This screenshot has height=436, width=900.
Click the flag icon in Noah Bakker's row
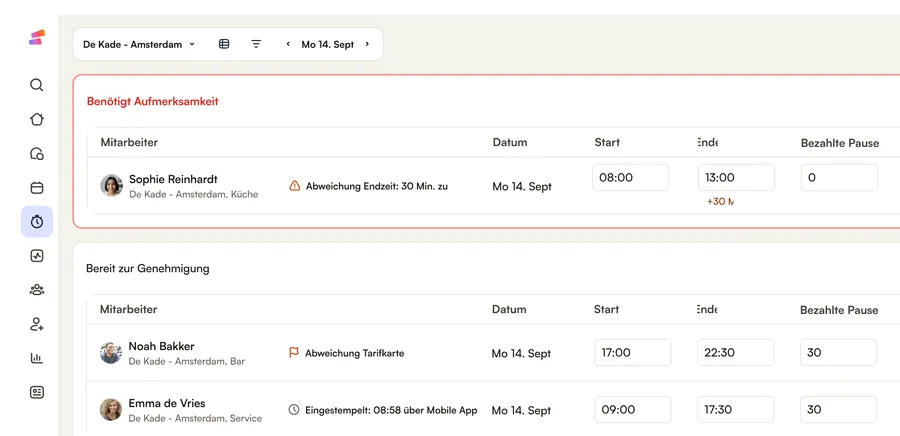point(294,353)
